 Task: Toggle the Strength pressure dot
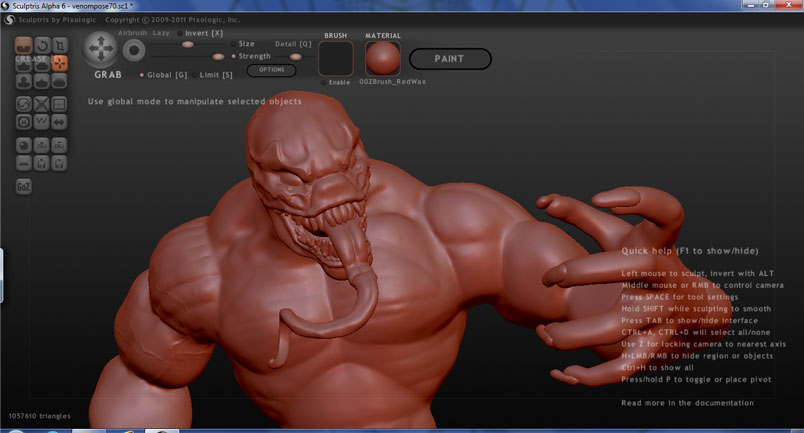tap(234, 56)
